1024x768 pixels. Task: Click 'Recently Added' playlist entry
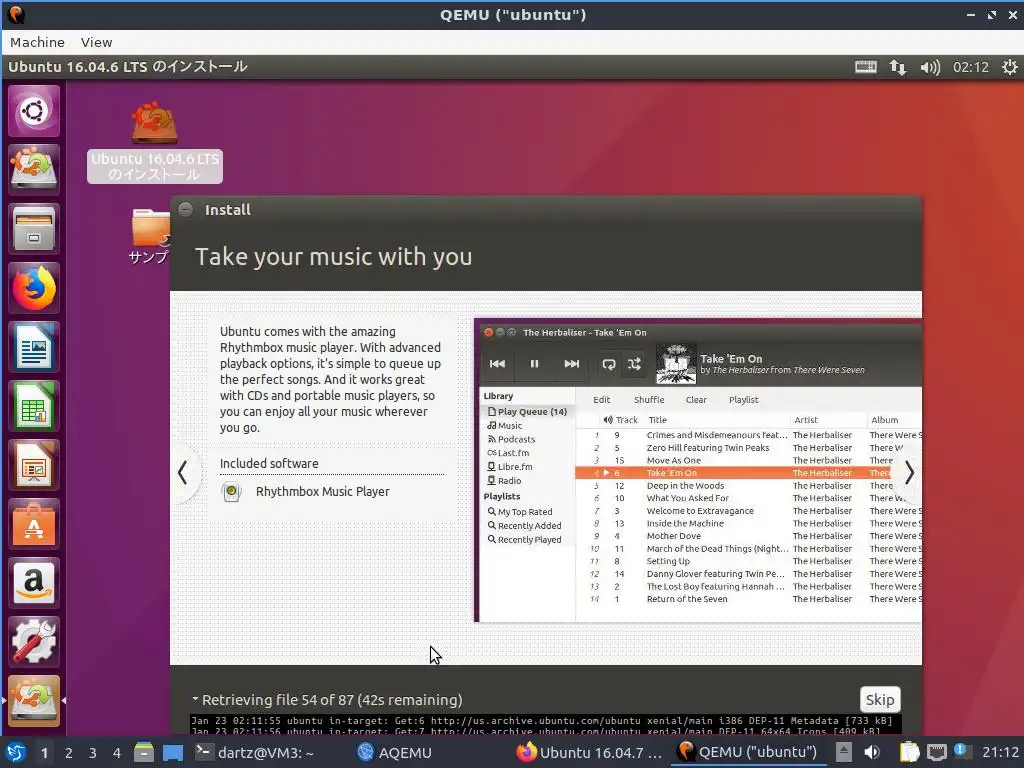pyautogui.click(x=524, y=526)
